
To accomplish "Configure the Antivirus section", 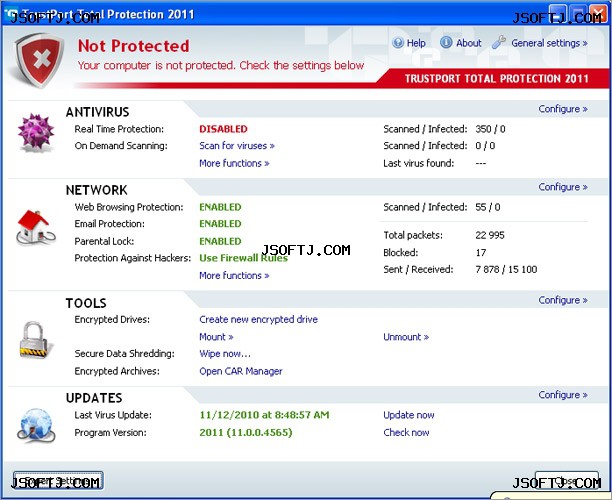I will 563,109.
